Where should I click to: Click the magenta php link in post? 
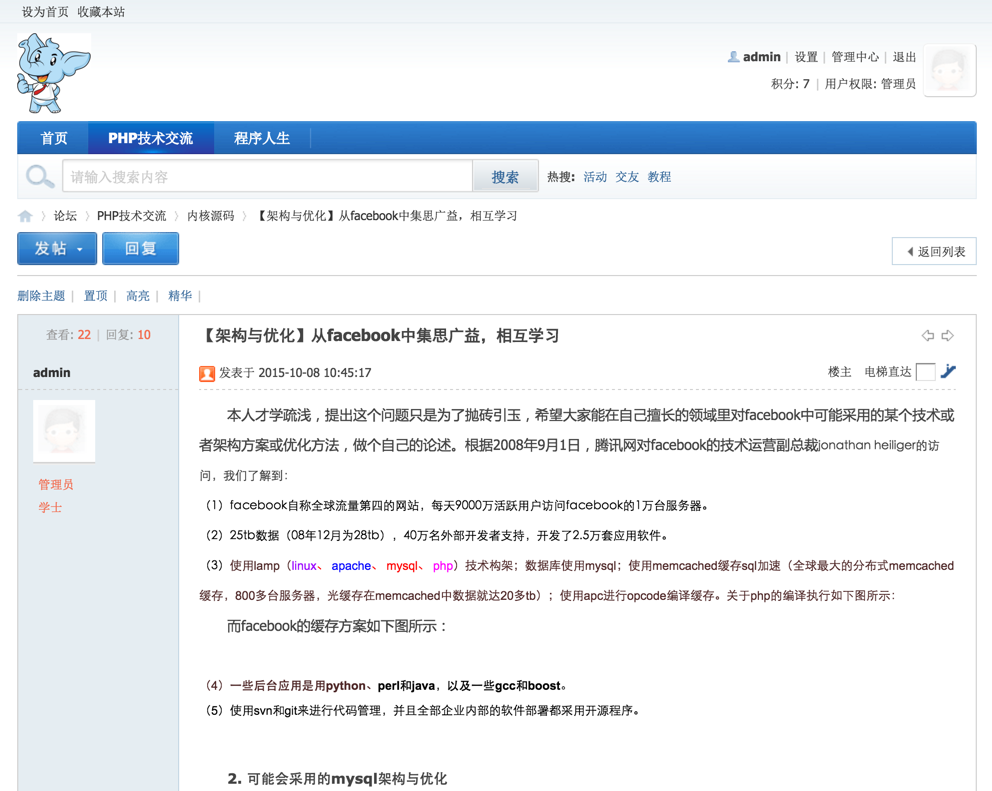[443, 566]
